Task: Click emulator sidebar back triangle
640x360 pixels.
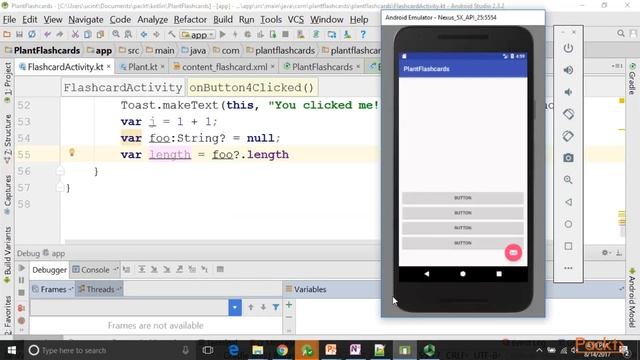Action: (x=568, y=202)
